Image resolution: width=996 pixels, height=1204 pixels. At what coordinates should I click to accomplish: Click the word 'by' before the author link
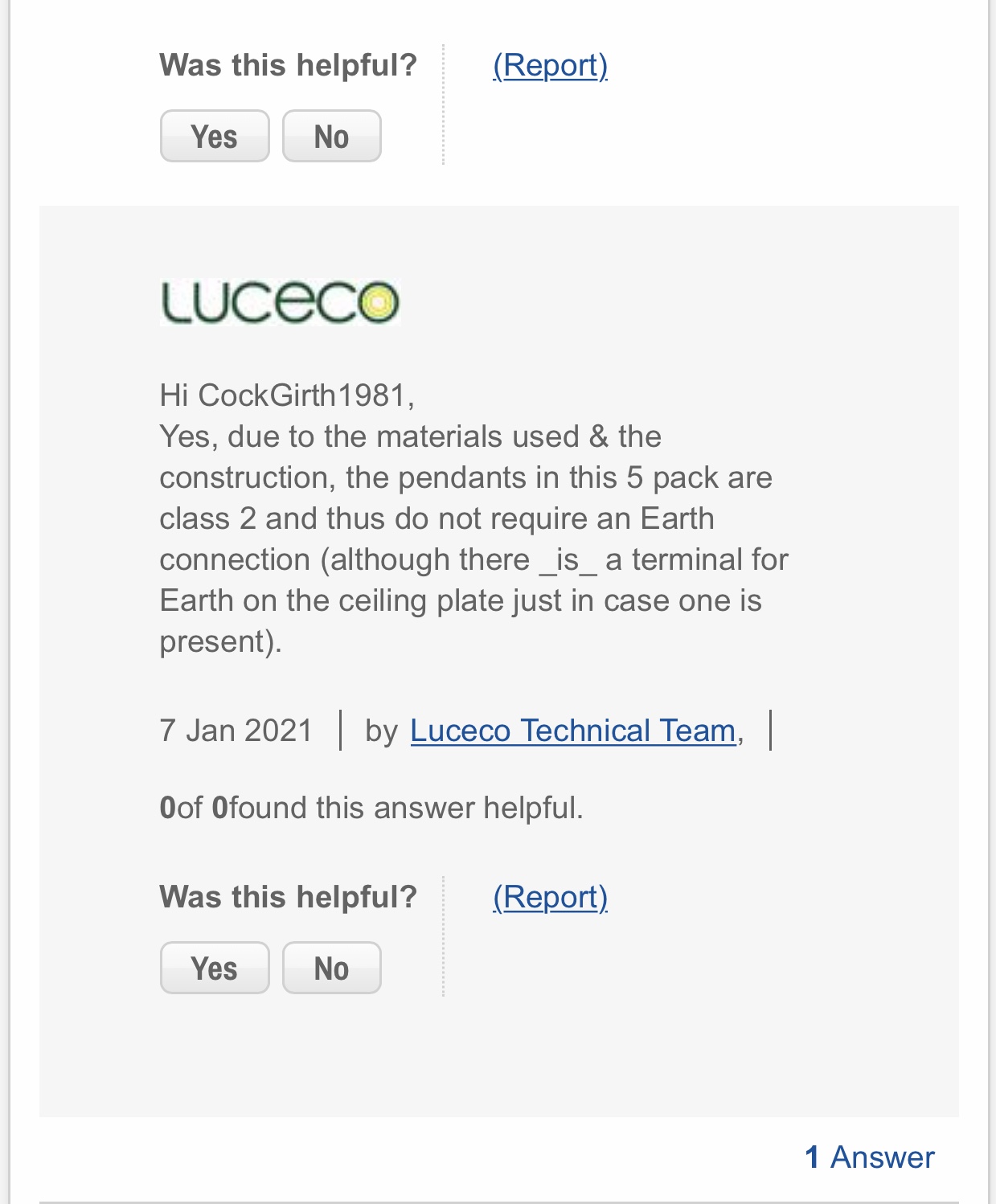click(x=382, y=731)
